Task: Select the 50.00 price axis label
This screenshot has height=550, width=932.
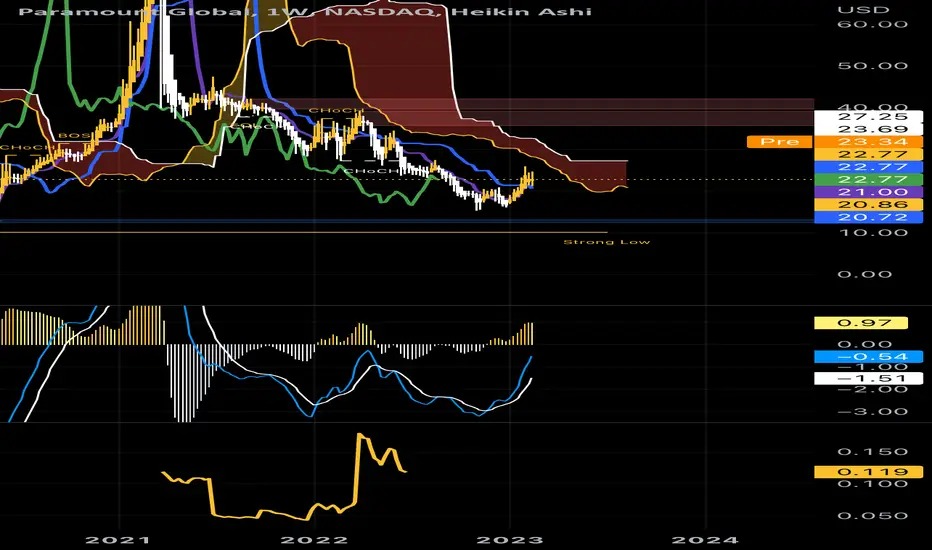Action: click(873, 66)
